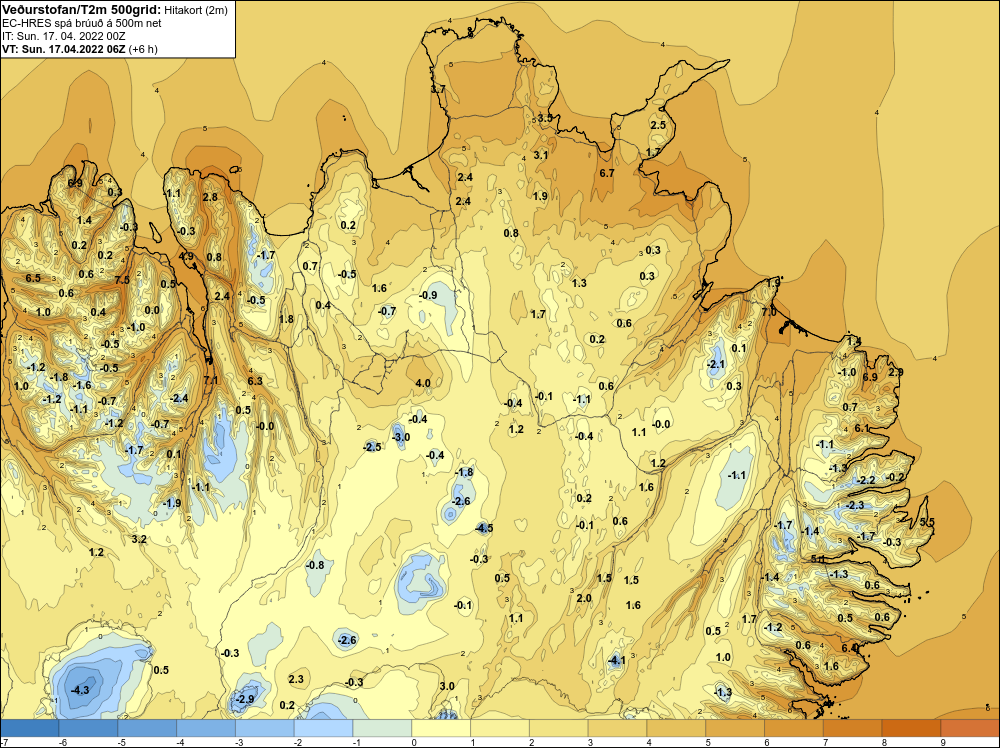1000x748 pixels.
Task: Click the 2.8 temperature reading
Action: point(210,197)
